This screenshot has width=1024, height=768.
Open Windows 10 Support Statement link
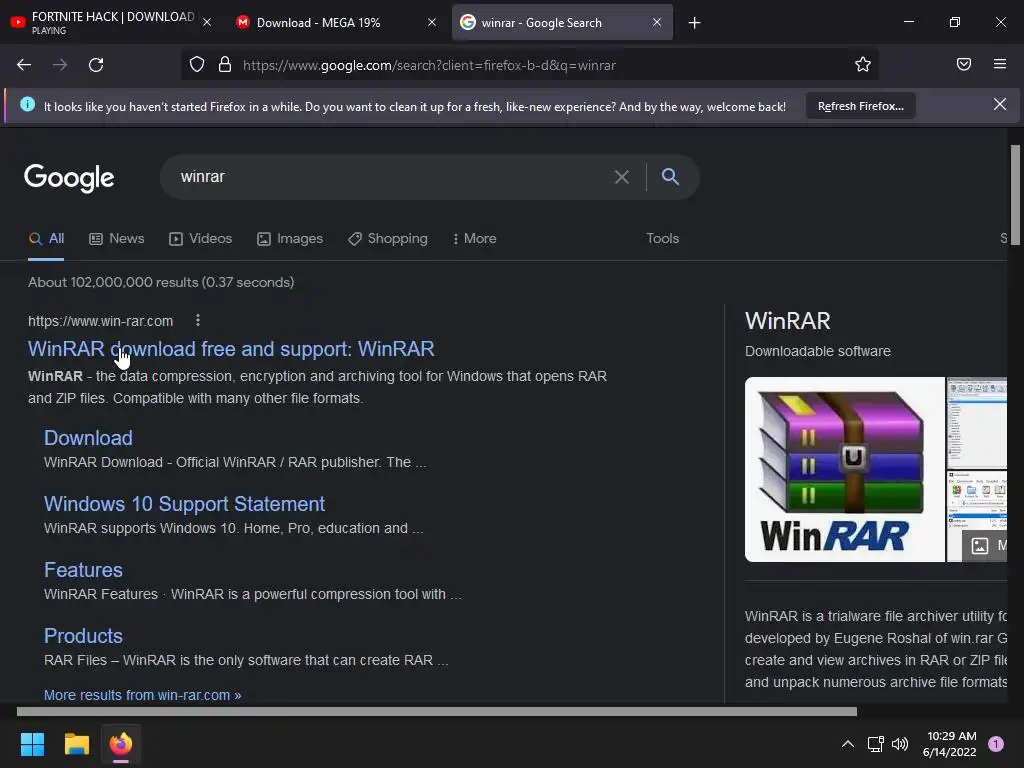184,504
